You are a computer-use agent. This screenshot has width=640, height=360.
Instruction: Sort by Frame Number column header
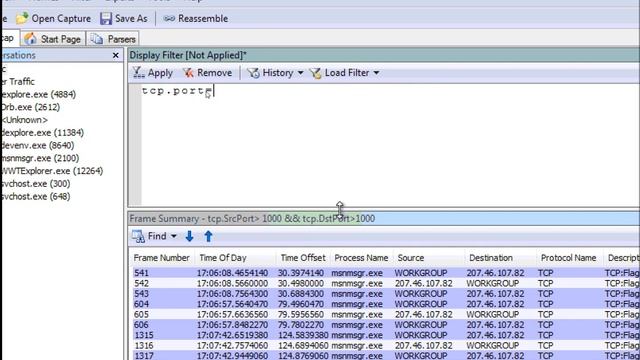pos(161,258)
